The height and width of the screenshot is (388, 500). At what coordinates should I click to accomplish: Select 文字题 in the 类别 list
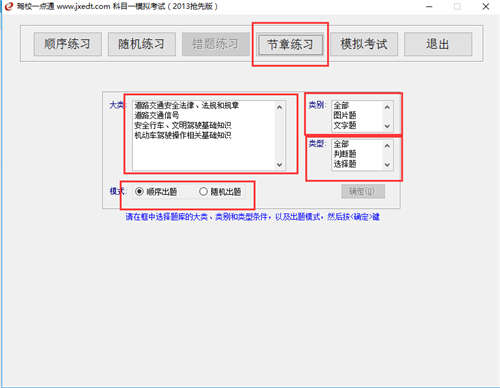pyautogui.click(x=345, y=126)
